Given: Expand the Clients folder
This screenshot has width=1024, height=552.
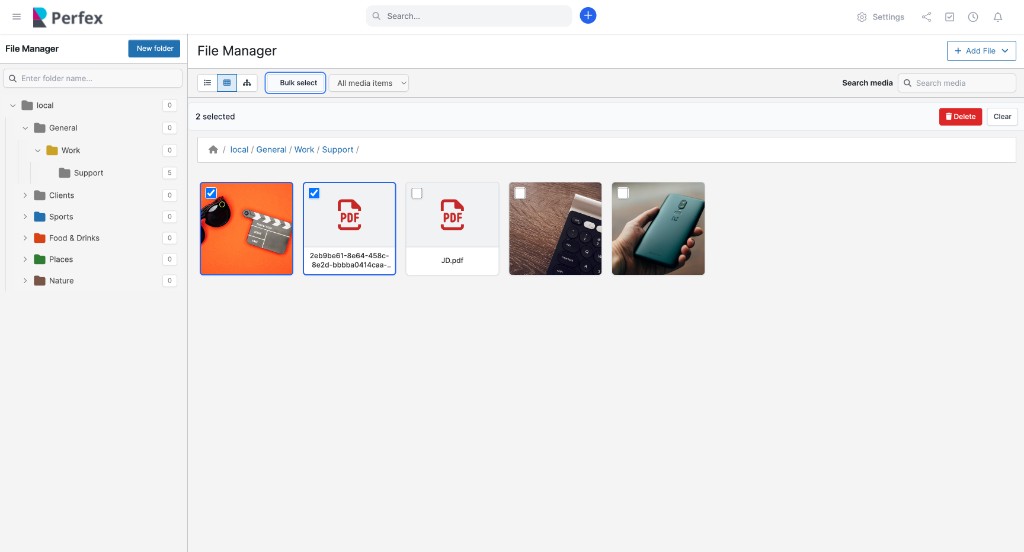Looking at the screenshot, I should 25,195.
